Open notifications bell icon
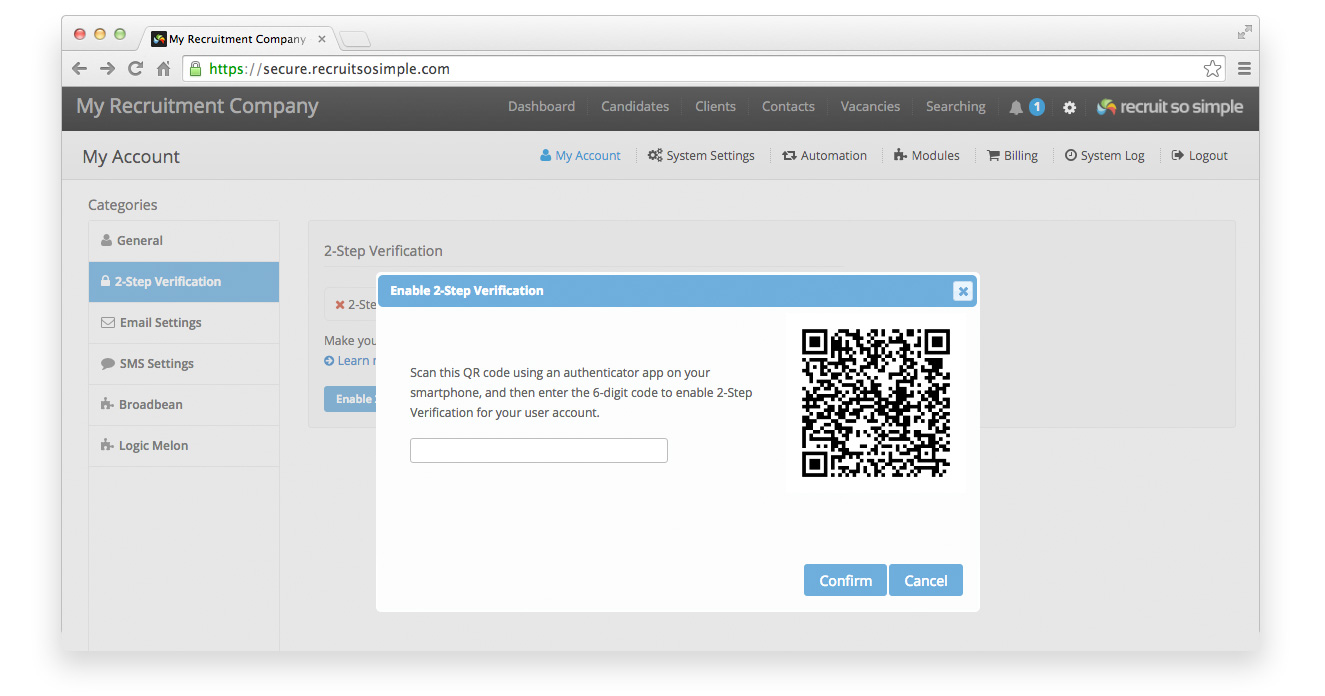Screen dimensions: 1325x696 click(1016, 107)
